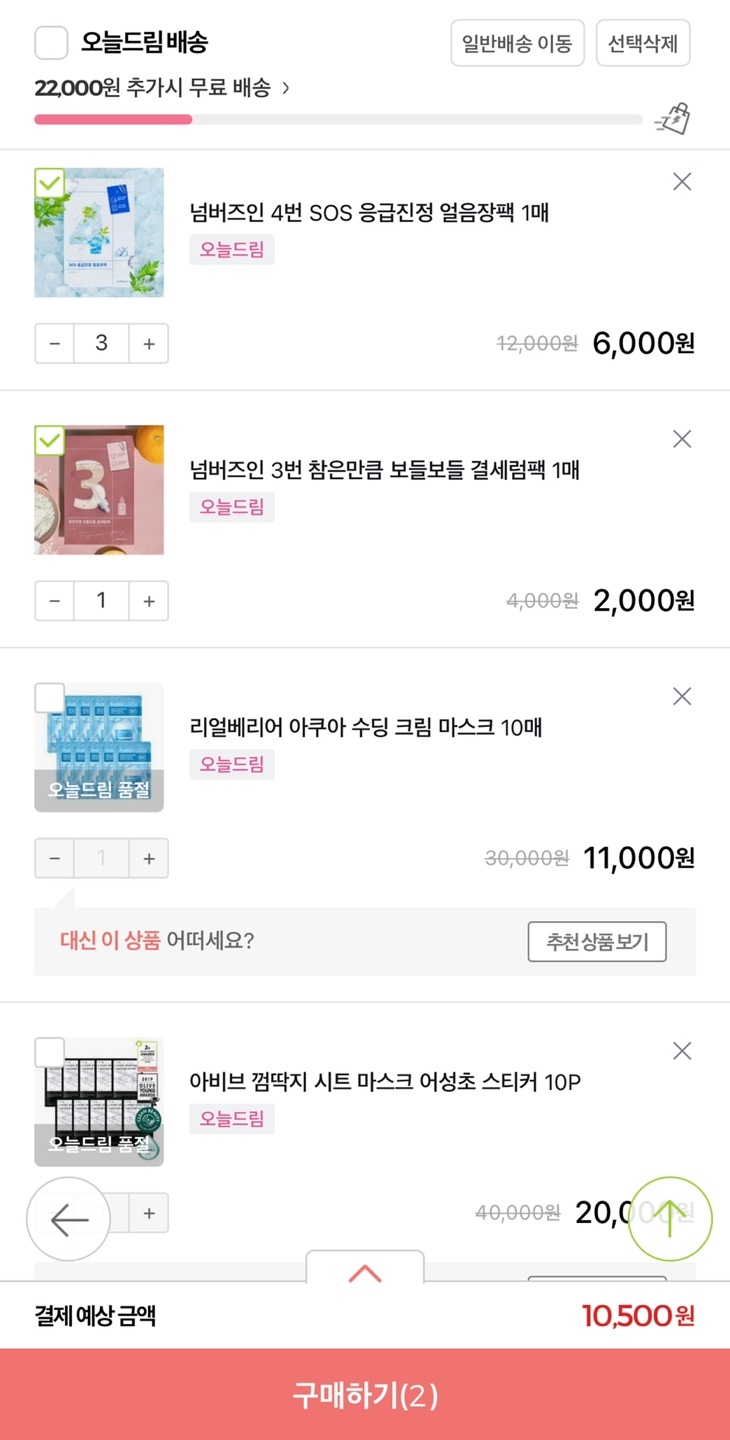730x1440 pixels.
Task: Tap the 구매하기(2) purchase button
Action: [365, 1395]
